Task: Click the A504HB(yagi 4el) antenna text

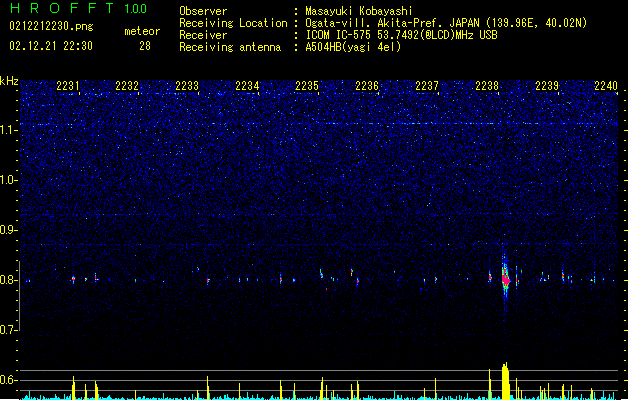Action: click(353, 47)
